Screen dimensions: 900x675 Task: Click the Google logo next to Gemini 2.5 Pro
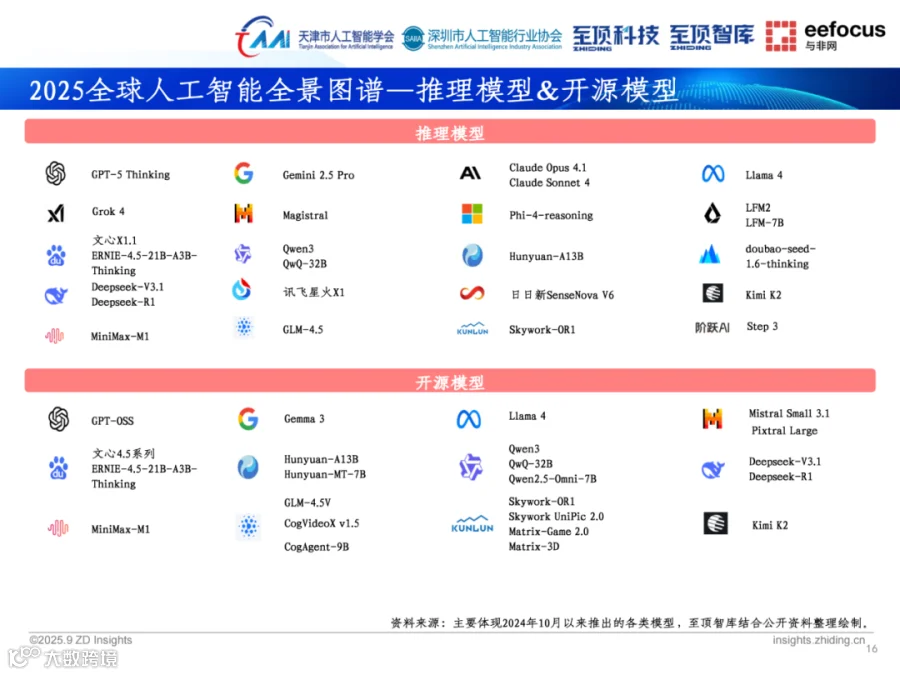[x=244, y=173]
